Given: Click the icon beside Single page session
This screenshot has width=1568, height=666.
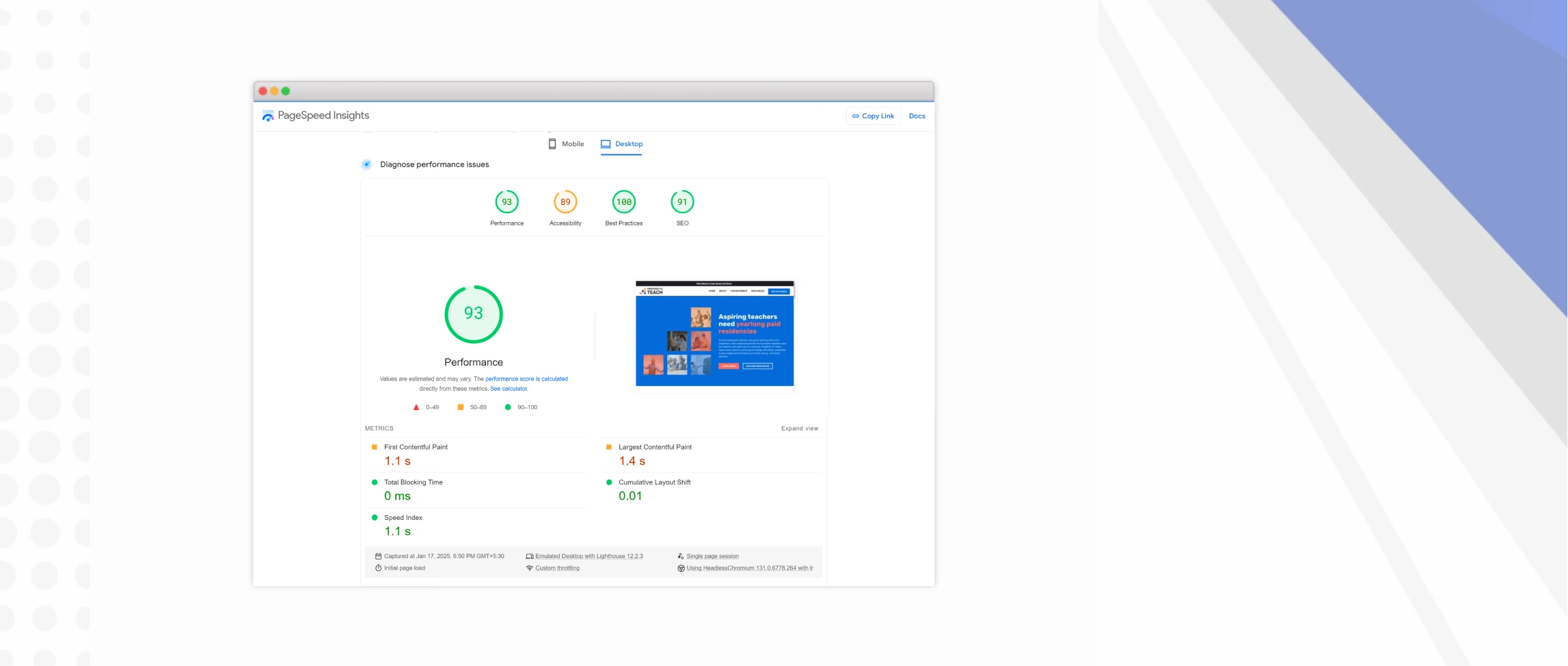Looking at the screenshot, I should click(x=681, y=556).
